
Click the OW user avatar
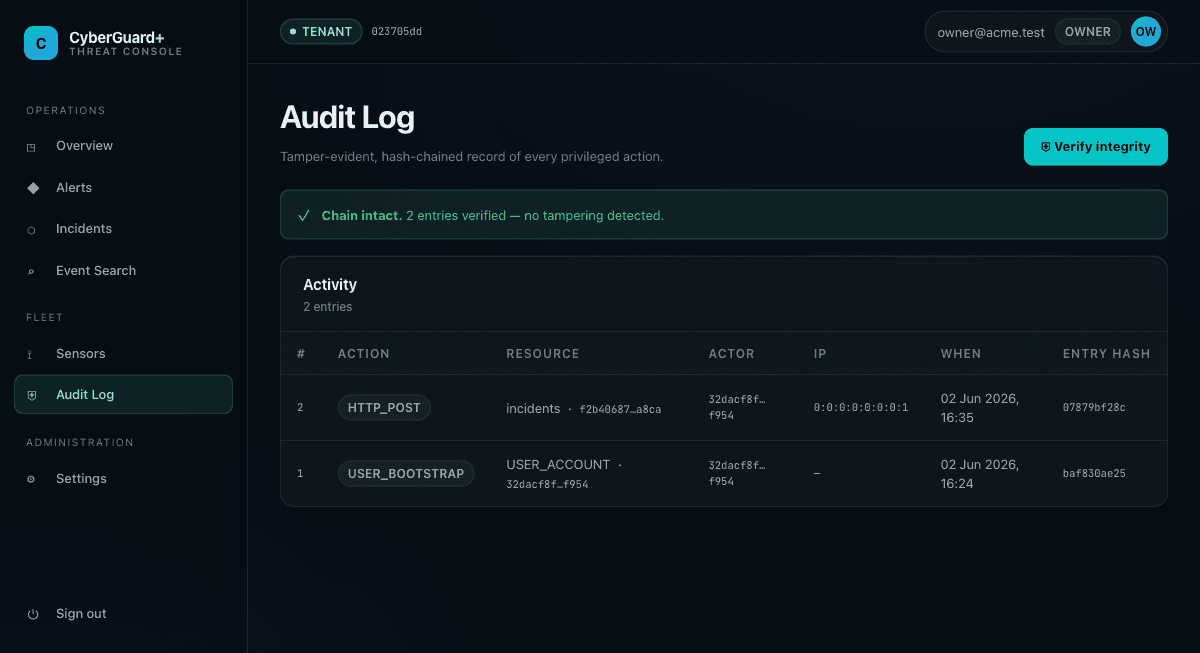(1146, 32)
